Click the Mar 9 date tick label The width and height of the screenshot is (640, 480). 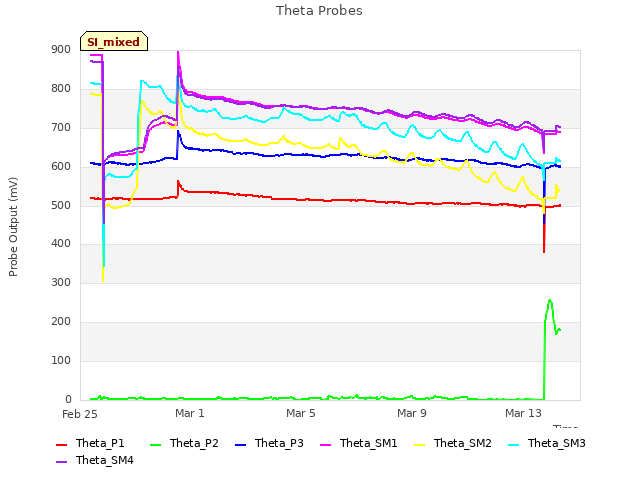[412, 413]
